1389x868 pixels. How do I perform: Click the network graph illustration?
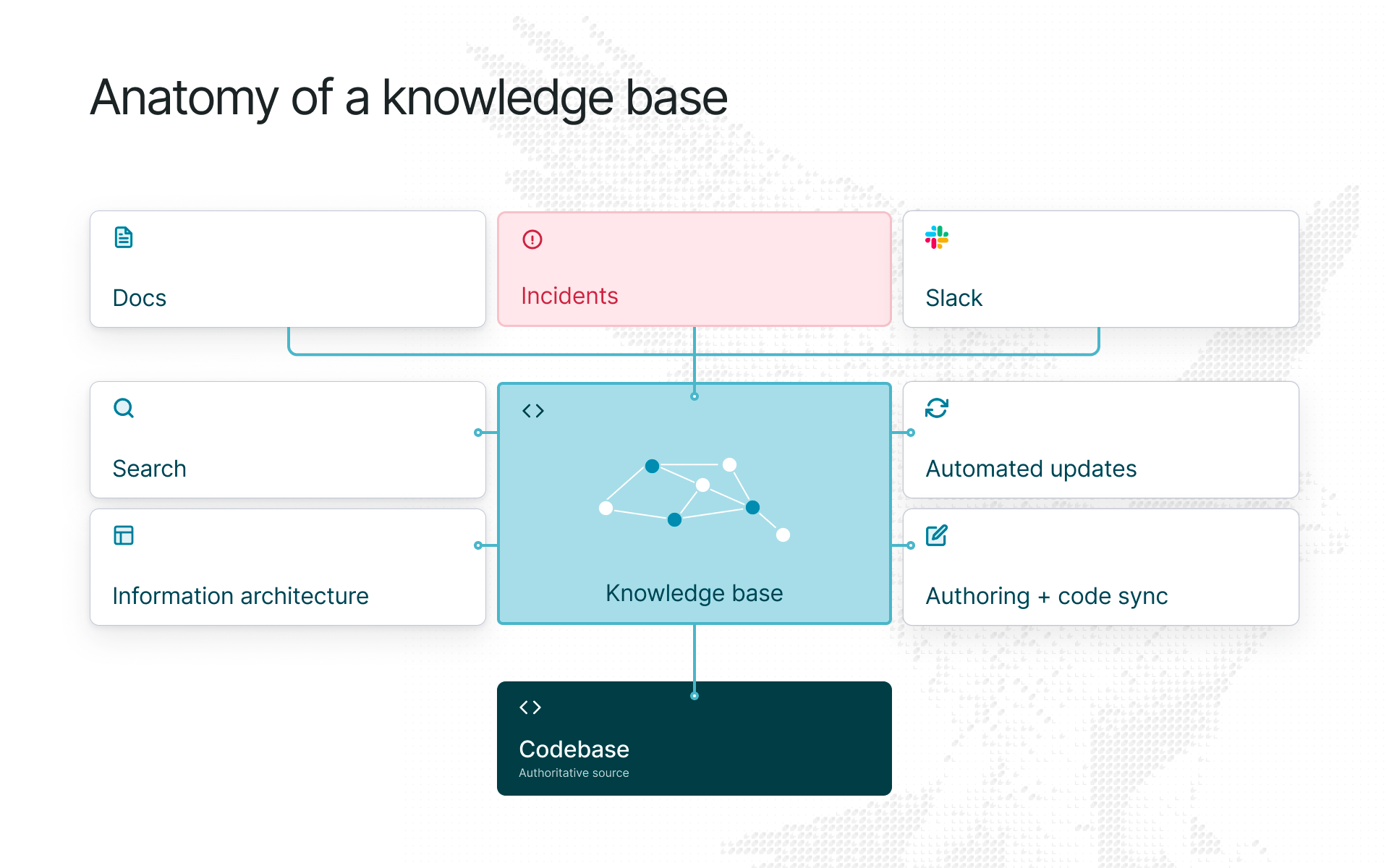point(694,500)
